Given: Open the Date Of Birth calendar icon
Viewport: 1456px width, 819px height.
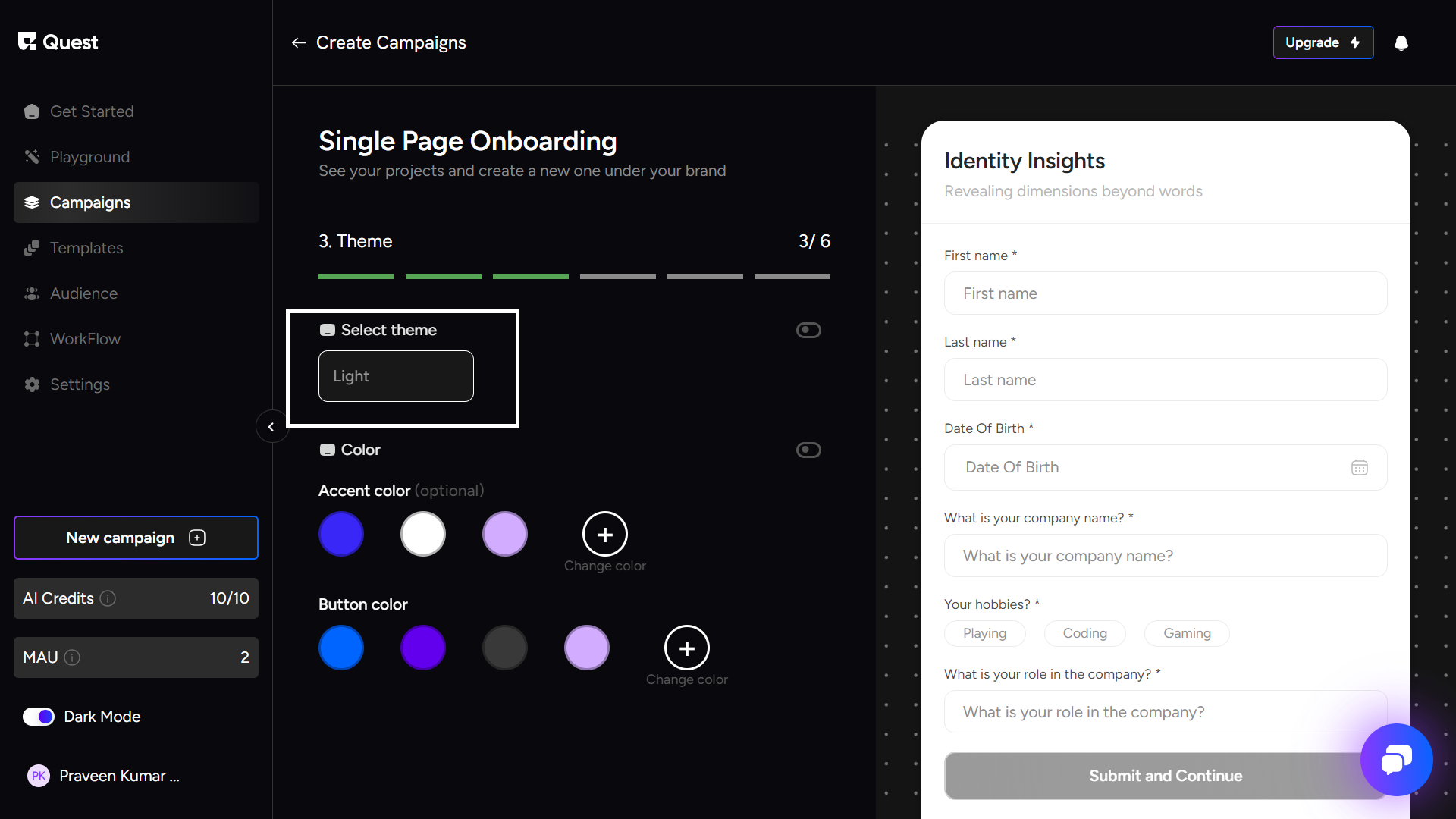Looking at the screenshot, I should pos(1359,468).
